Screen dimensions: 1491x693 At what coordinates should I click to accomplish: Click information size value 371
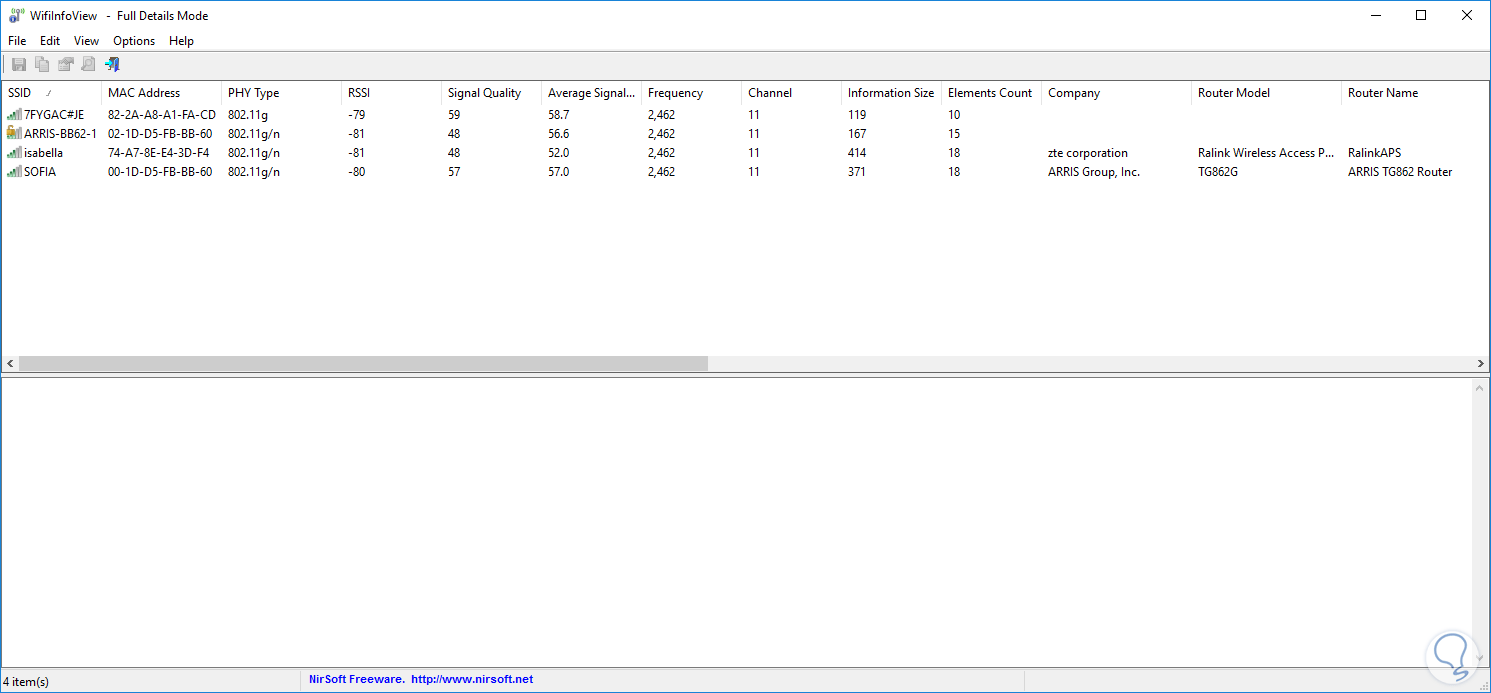(857, 172)
